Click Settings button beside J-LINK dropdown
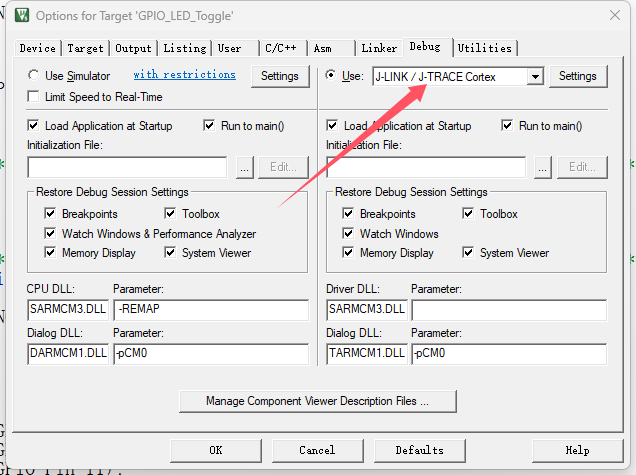 click(x=577, y=76)
